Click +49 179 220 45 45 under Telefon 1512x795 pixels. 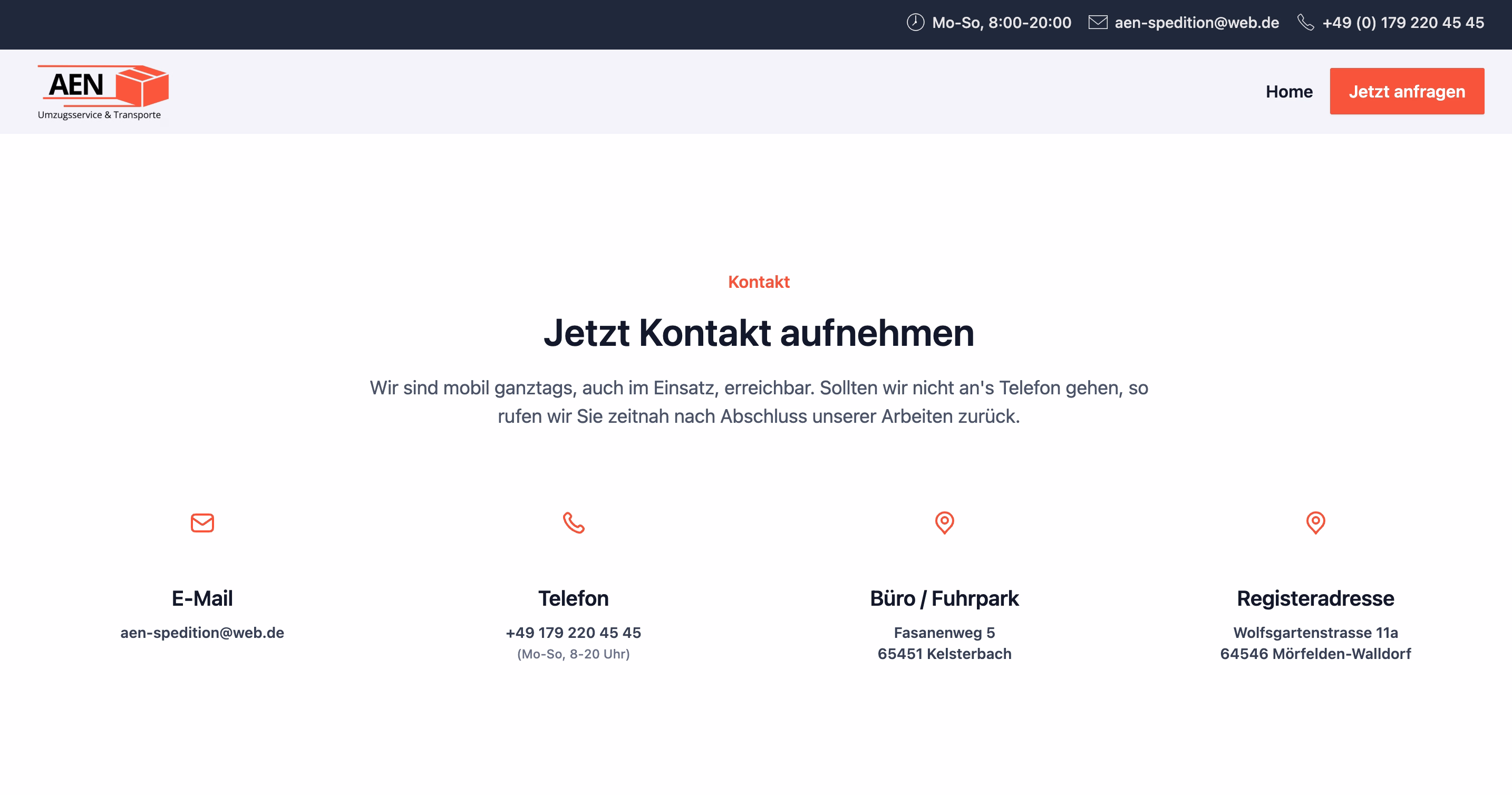pyautogui.click(x=574, y=632)
